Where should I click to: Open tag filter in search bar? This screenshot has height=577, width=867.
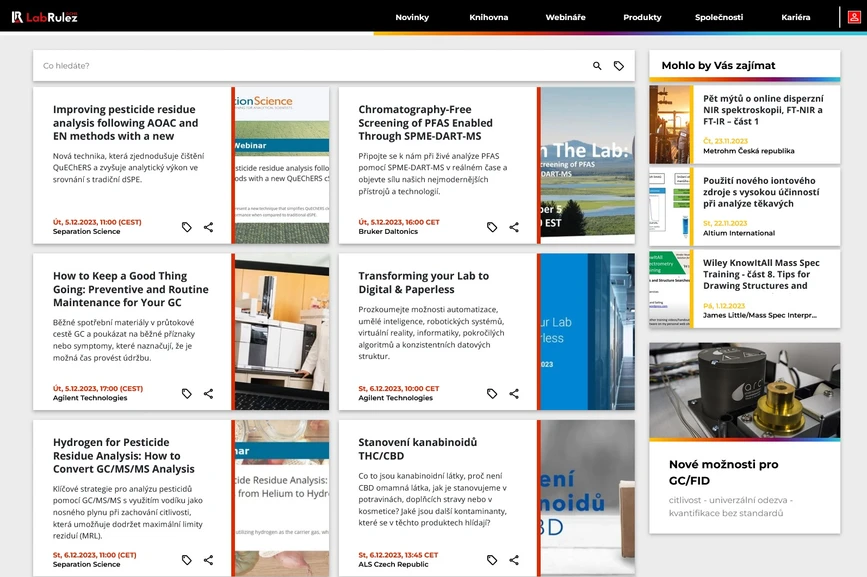(x=619, y=66)
